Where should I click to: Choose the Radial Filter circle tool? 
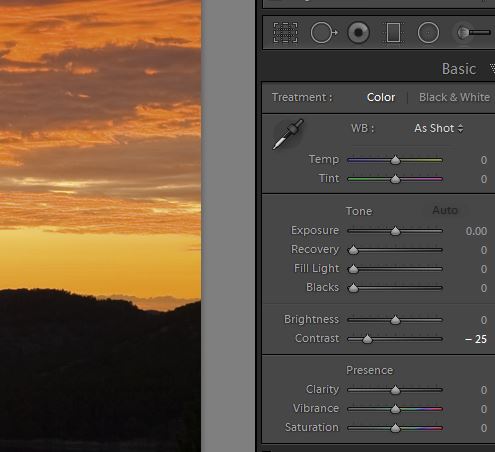(x=428, y=33)
